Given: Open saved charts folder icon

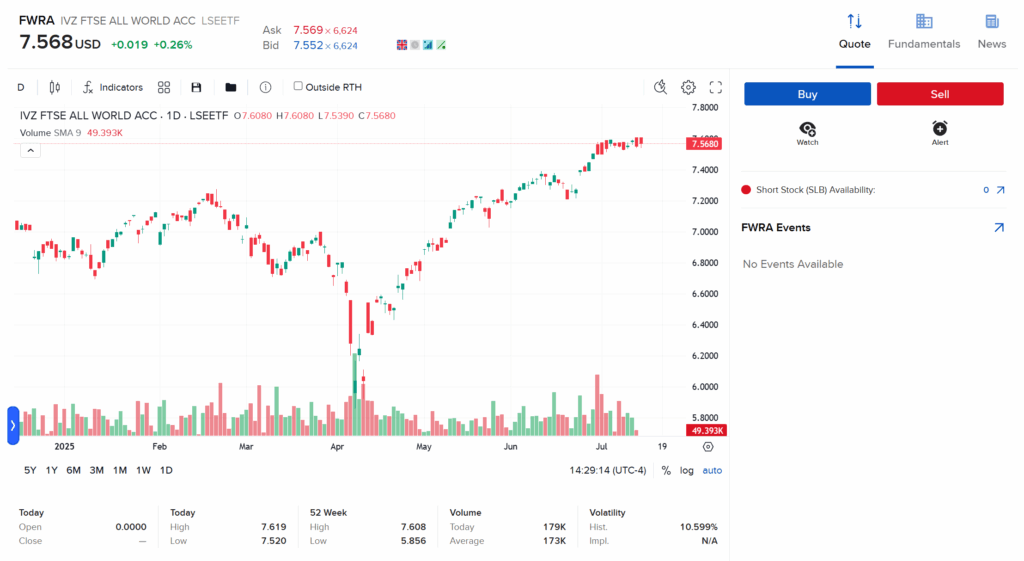Looking at the screenshot, I should tap(231, 87).
